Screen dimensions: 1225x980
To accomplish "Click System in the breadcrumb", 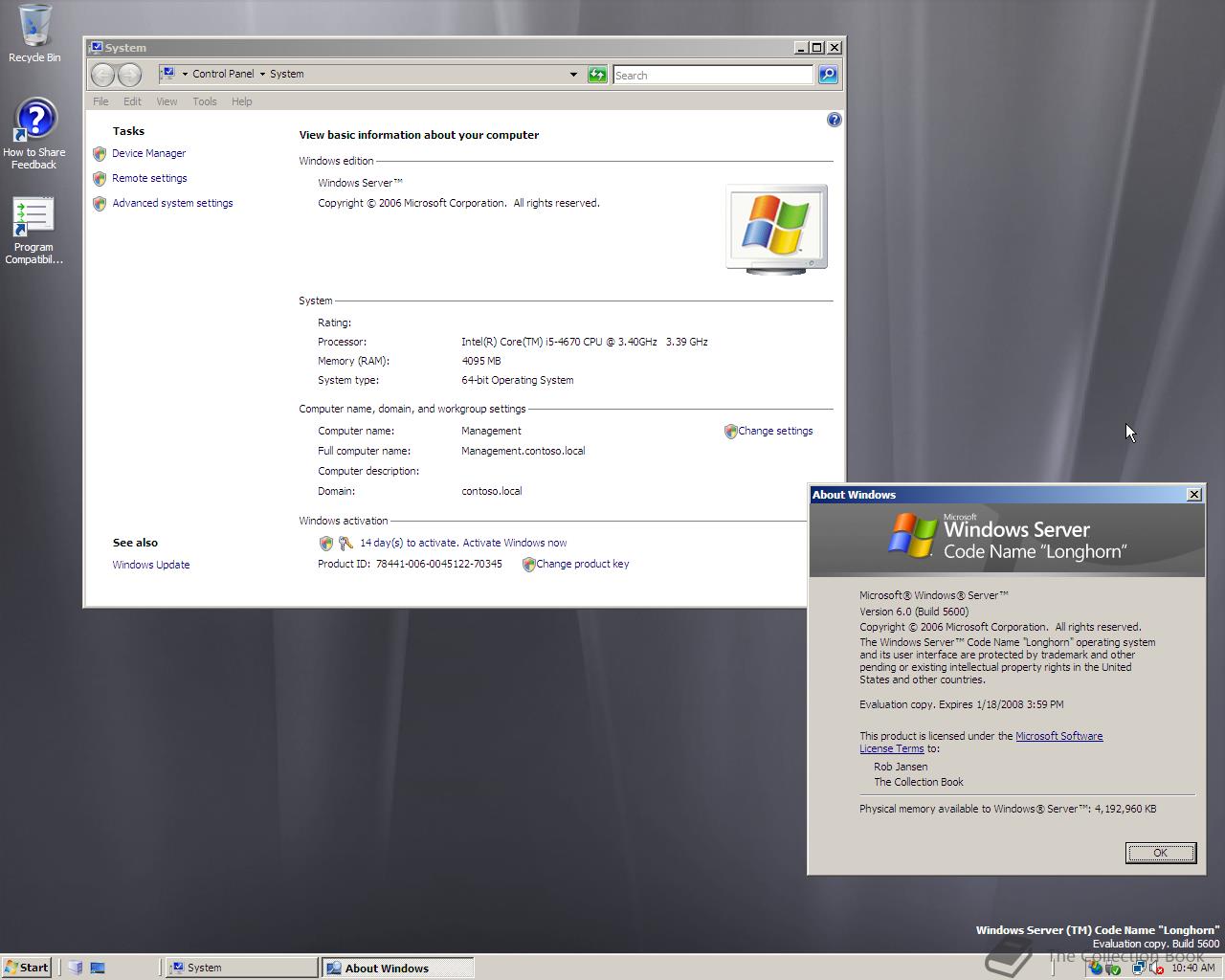I will (x=286, y=74).
